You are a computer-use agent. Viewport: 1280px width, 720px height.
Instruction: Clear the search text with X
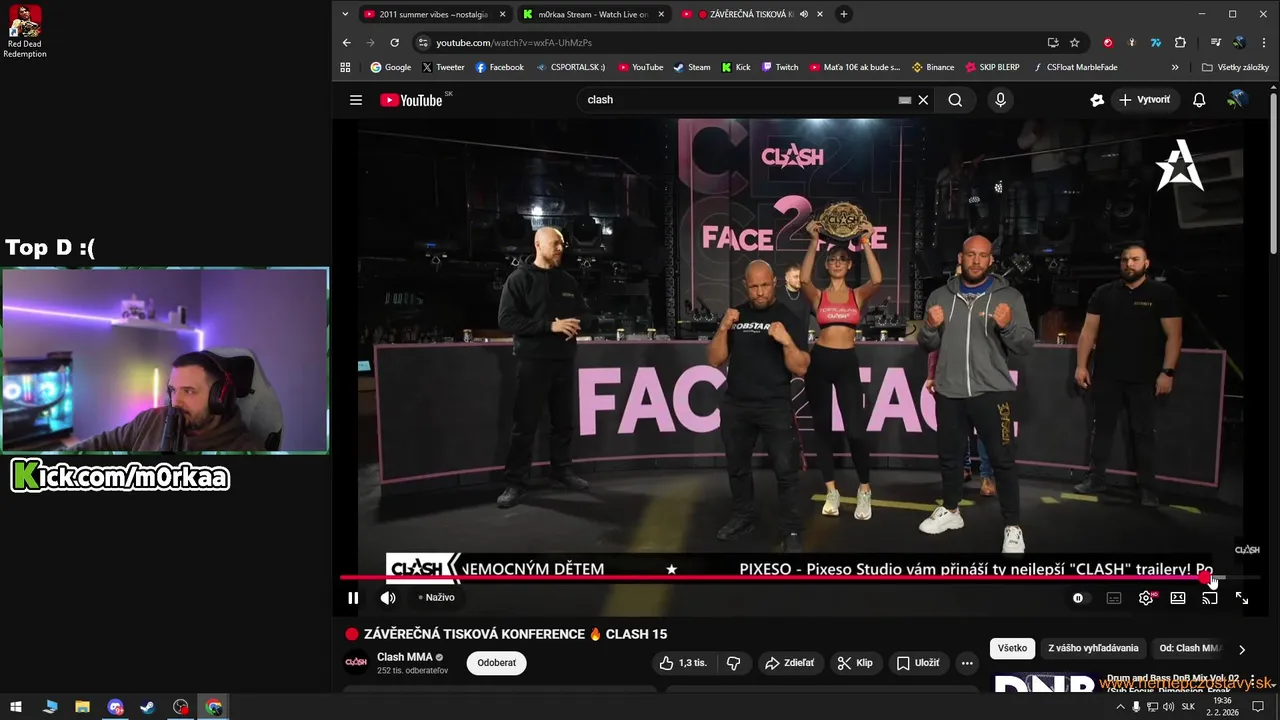[x=923, y=100]
